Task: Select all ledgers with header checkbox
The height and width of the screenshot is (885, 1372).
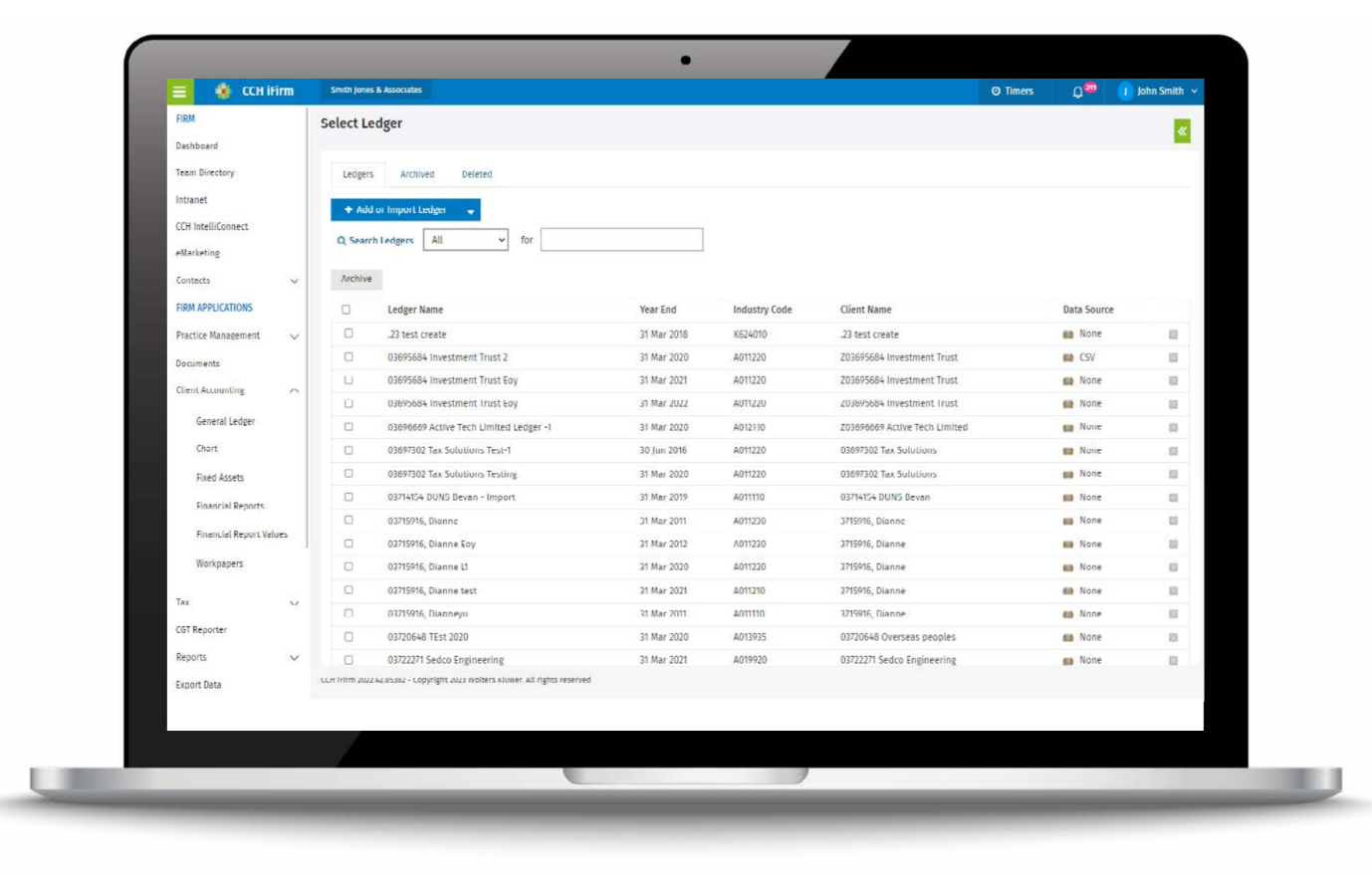Action: 346,310
